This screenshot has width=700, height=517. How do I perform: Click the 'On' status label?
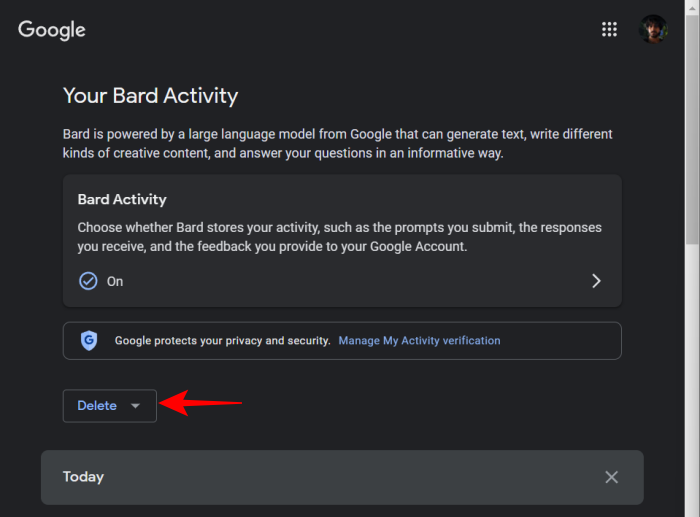115,282
